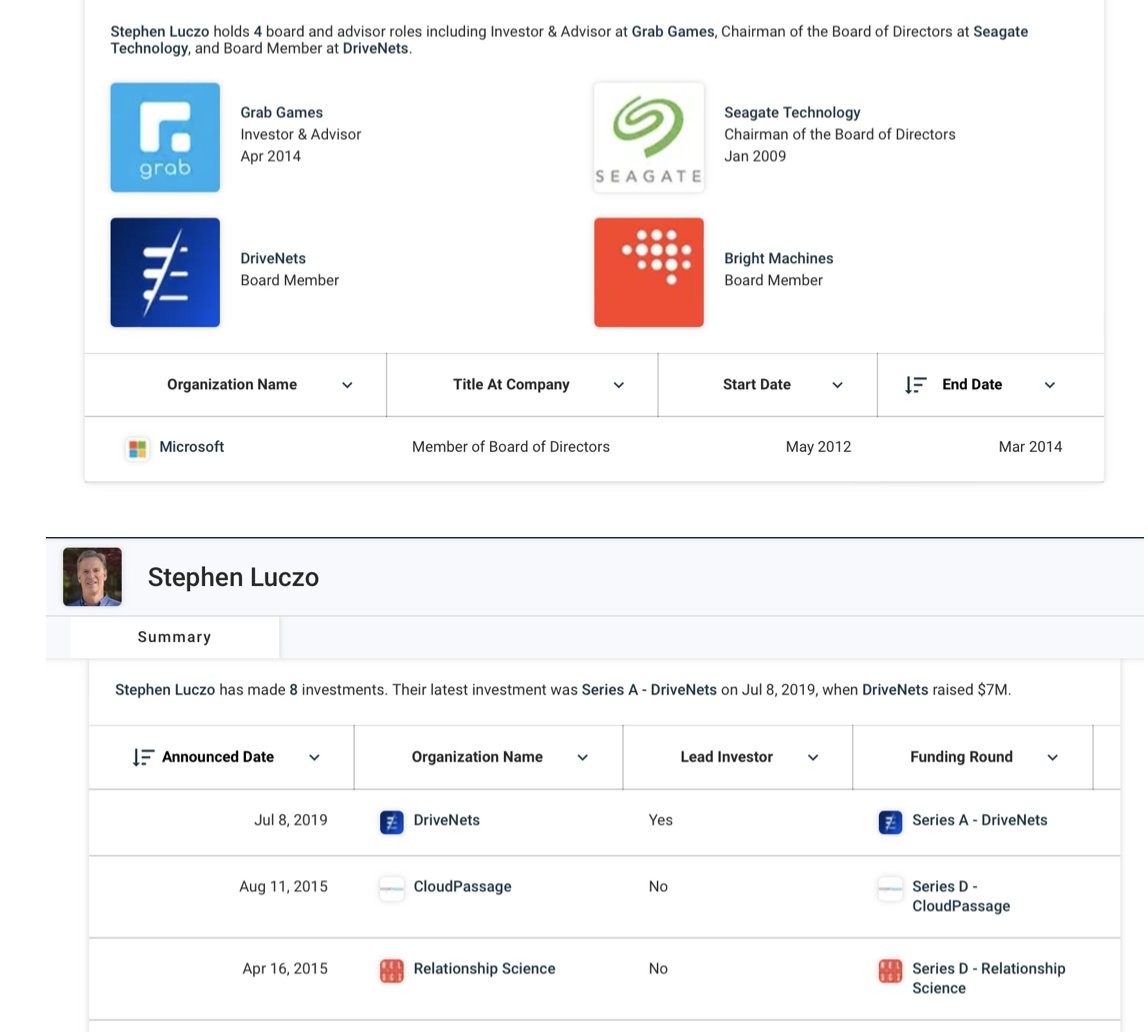The image size is (1148, 1032).
Task: Click the Seagate Technology logo
Action: (x=648, y=137)
